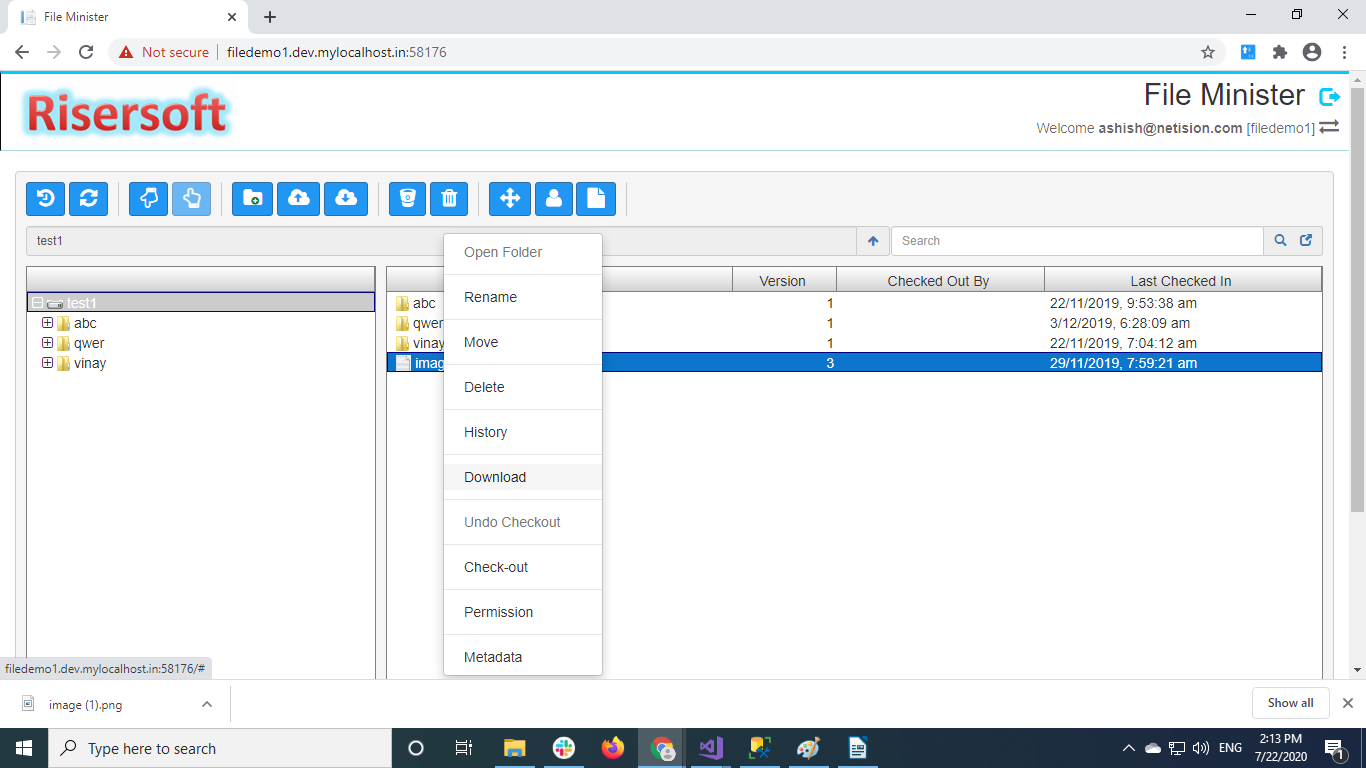Select Check-out in the context menu
1366x768 pixels.
point(496,567)
